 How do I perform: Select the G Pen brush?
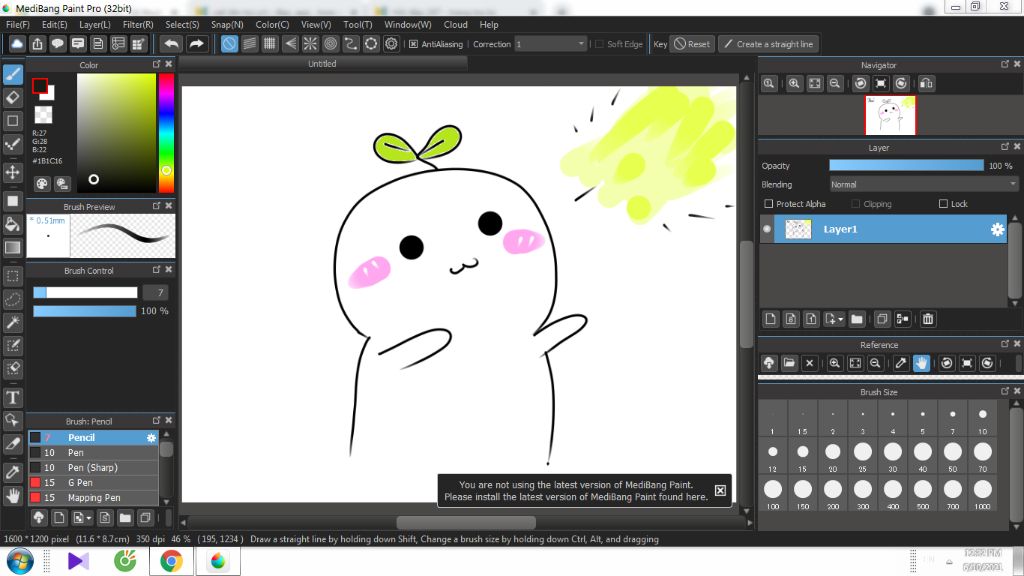tap(93, 483)
